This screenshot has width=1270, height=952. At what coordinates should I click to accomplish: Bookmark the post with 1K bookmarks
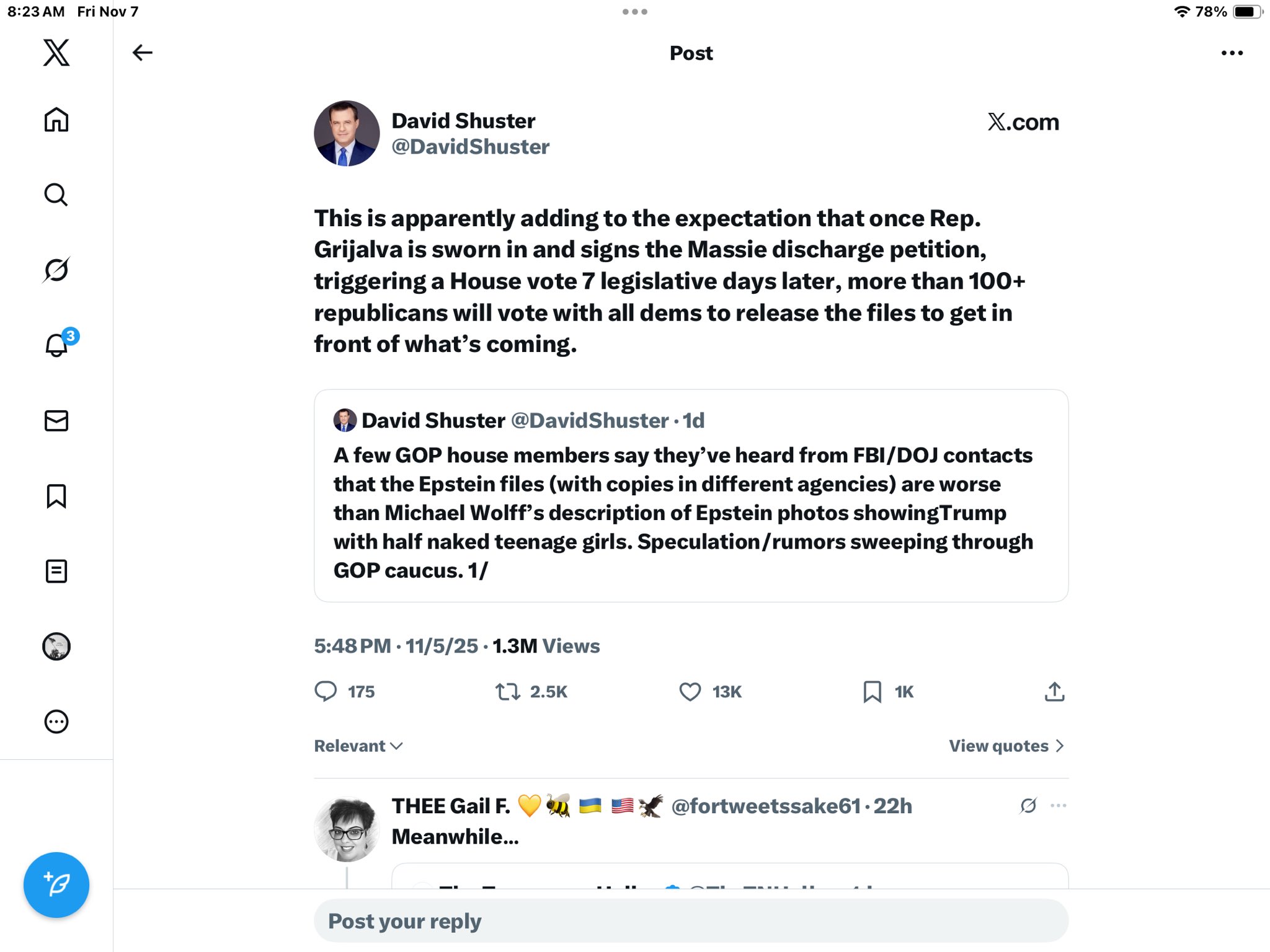pos(872,692)
